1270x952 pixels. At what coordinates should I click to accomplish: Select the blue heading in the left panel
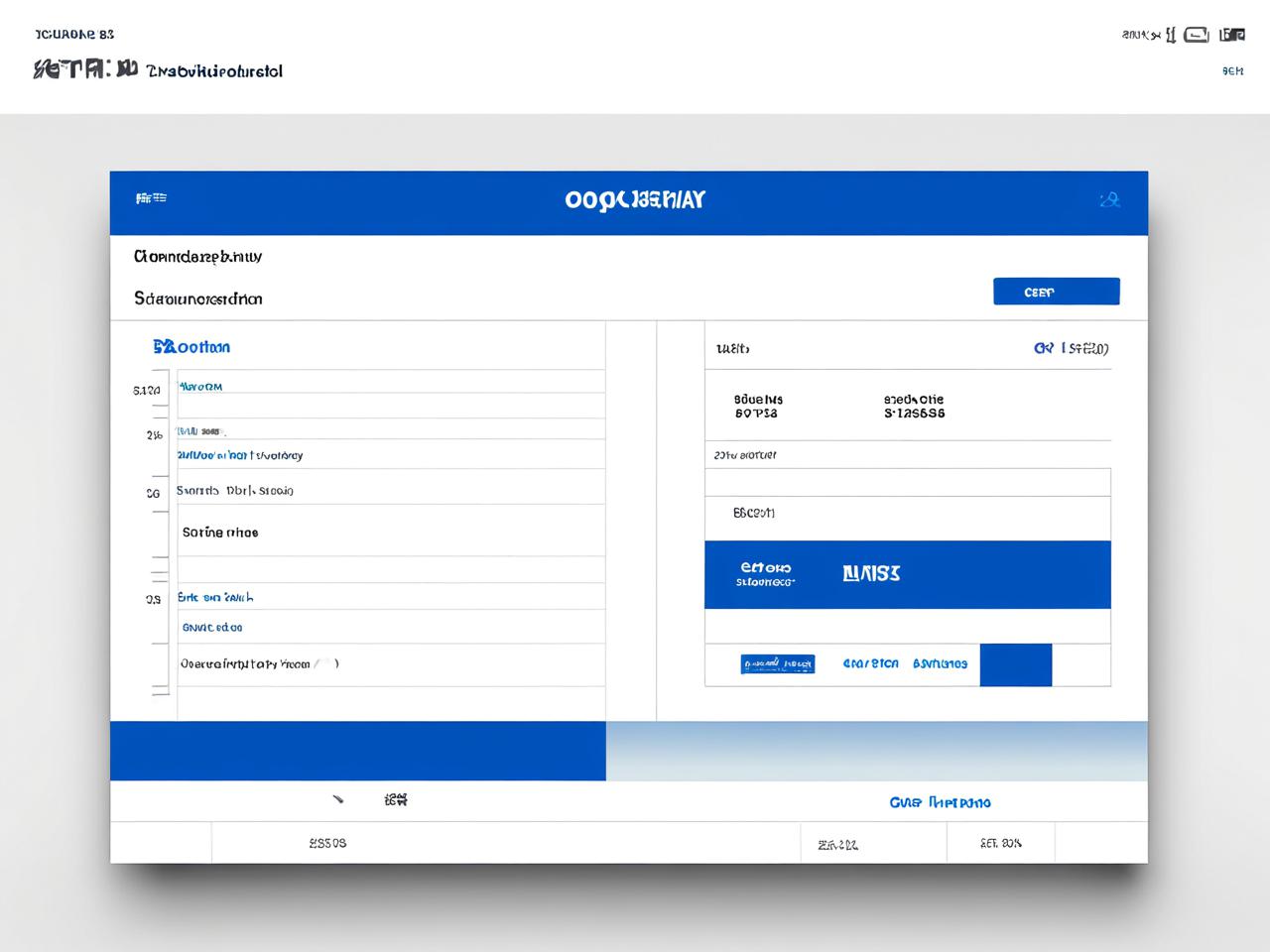coord(191,347)
